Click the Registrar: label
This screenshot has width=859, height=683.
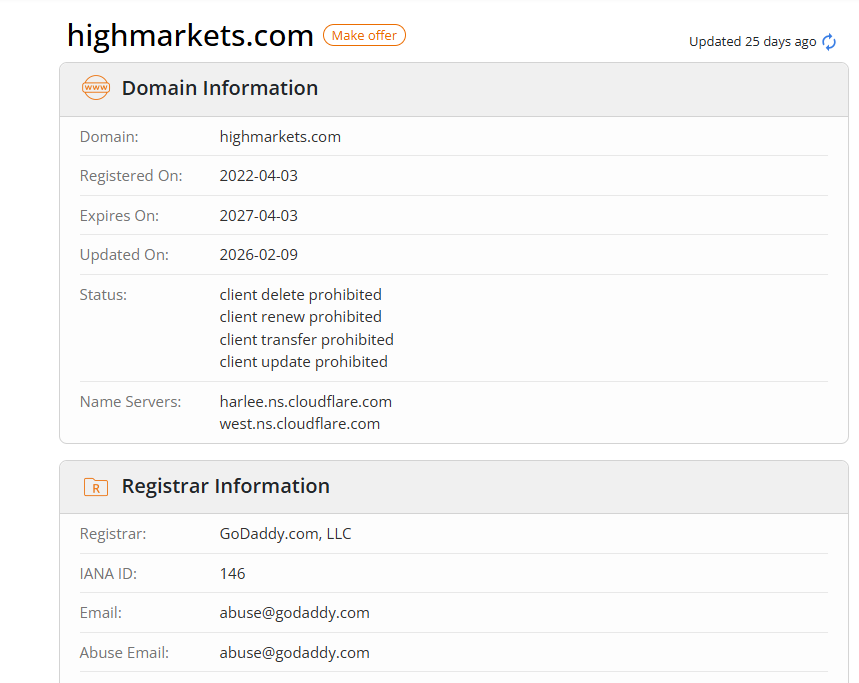click(x=113, y=534)
